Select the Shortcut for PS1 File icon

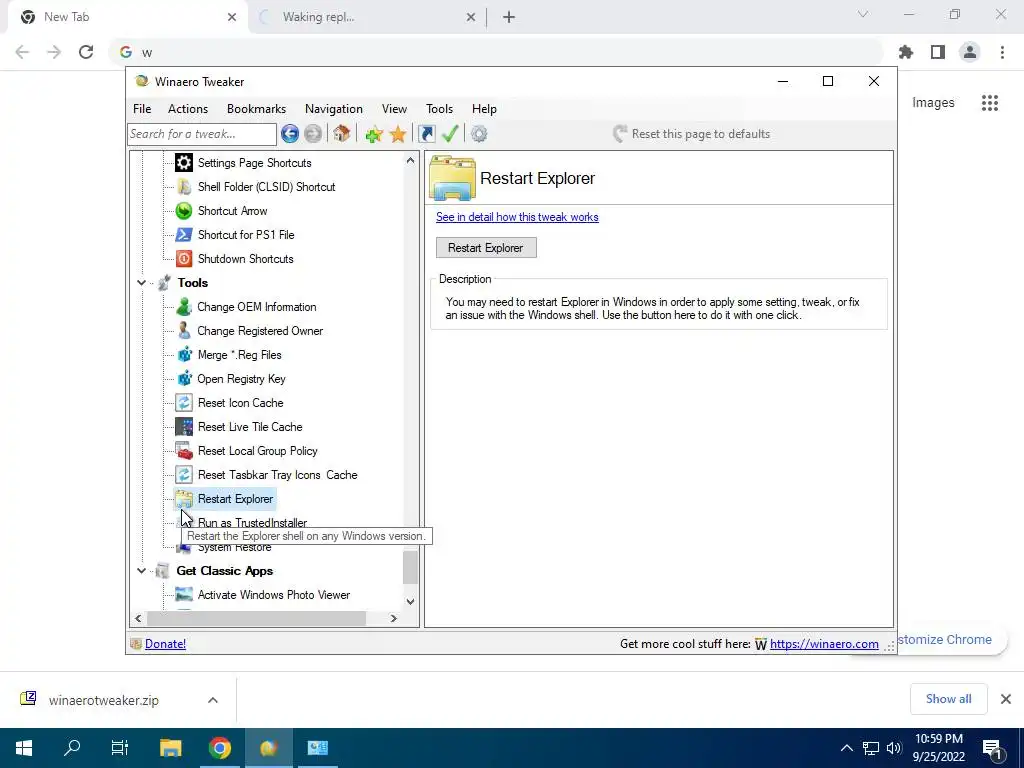(x=184, y=234)
